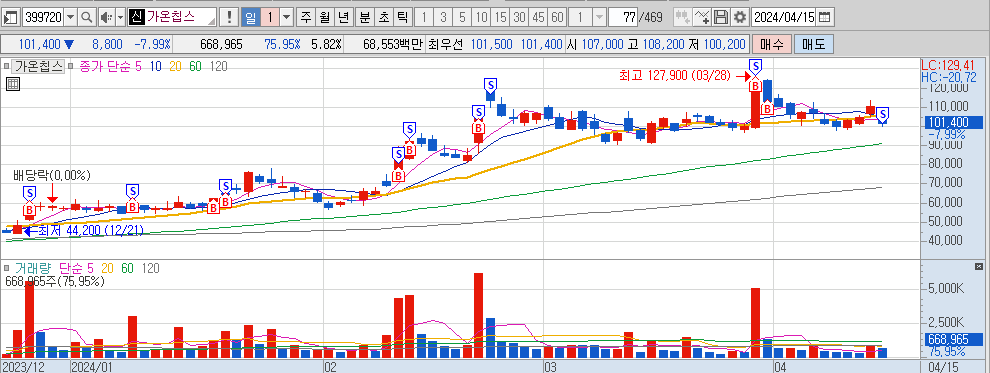Click the window layout icon beside the stock code
This screenshot has width=990, height=373.
pos(11,17)
